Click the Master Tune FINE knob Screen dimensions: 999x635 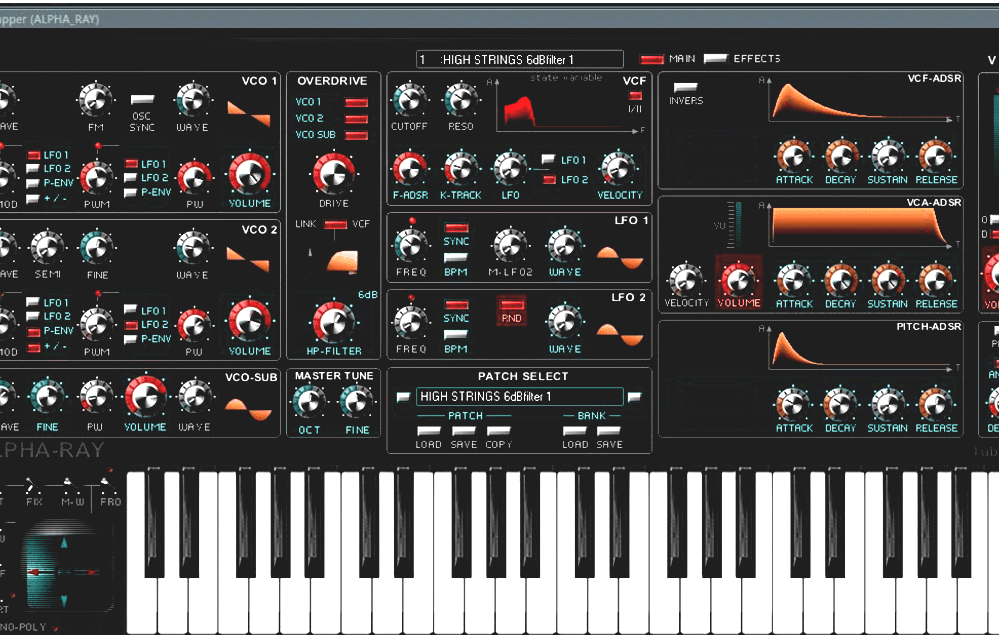356,403
